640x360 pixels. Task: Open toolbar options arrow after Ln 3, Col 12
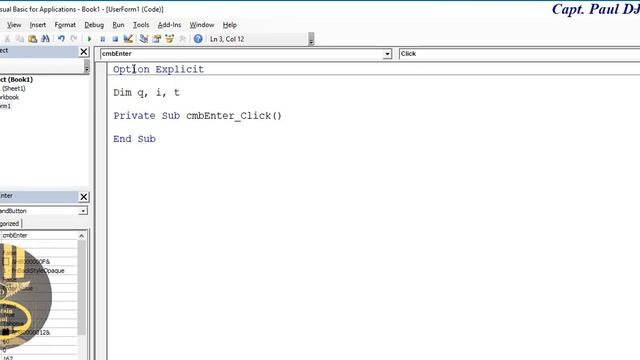tap(311, 40)
